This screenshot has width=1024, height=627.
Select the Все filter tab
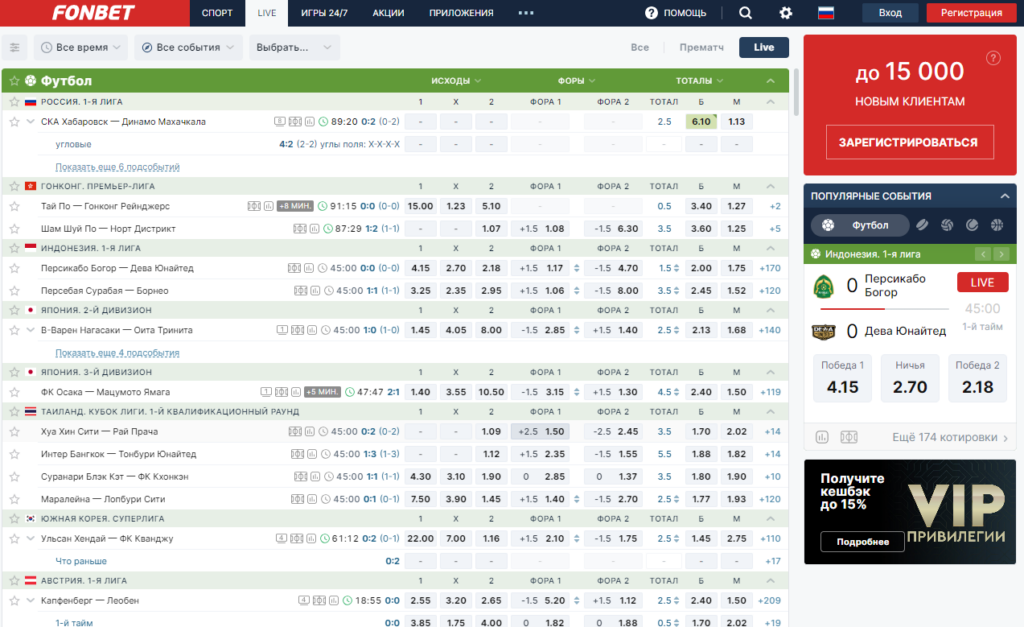point(640,47)
